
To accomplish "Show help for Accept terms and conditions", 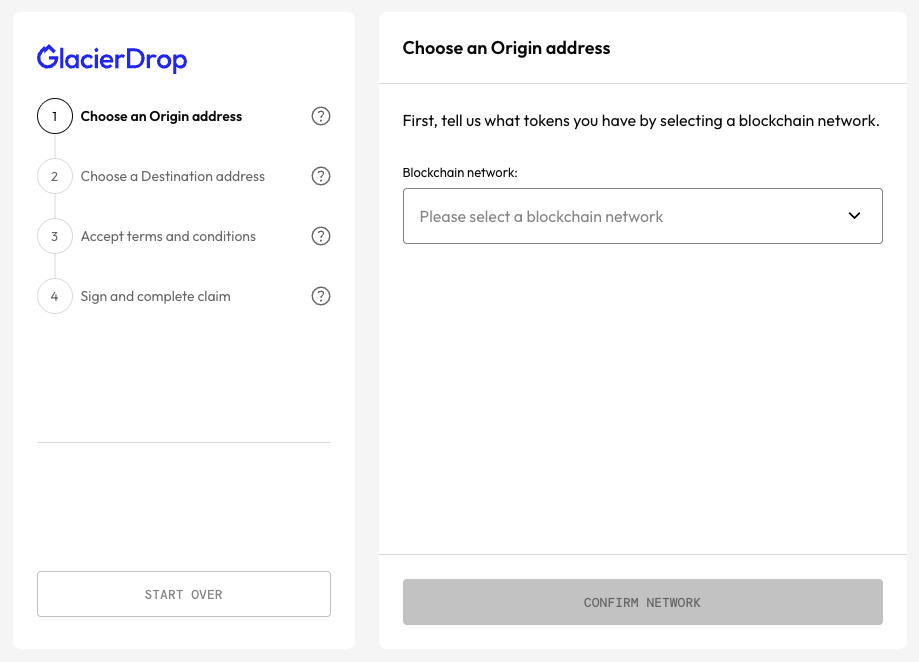I will 321,236.
